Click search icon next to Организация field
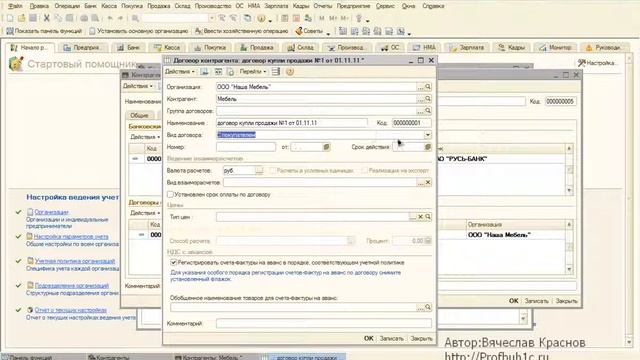640x360 pixels. [x=428, y=87]
